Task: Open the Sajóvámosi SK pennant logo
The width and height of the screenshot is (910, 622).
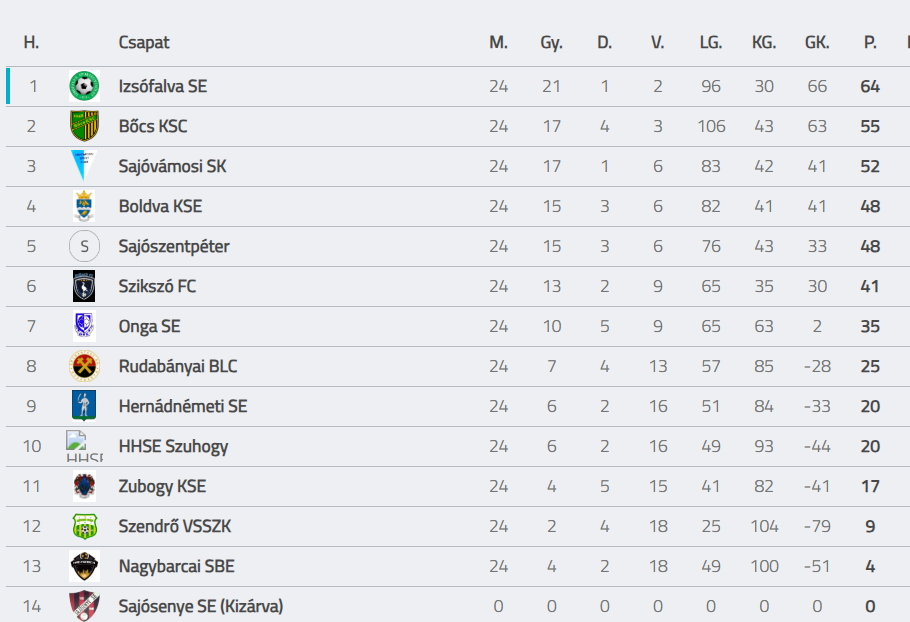Action: pyautogui.click(x=84, y=166)
